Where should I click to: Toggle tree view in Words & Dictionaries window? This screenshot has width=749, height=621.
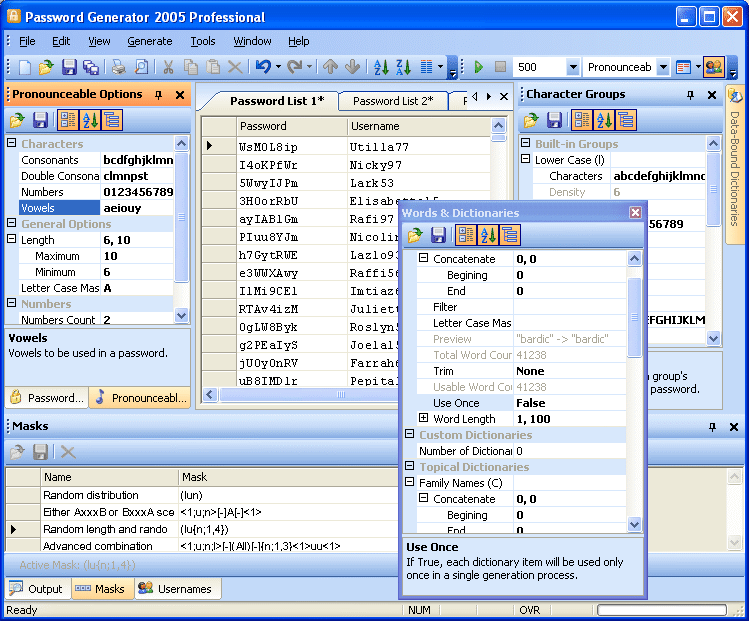click(x=510, y=235)
